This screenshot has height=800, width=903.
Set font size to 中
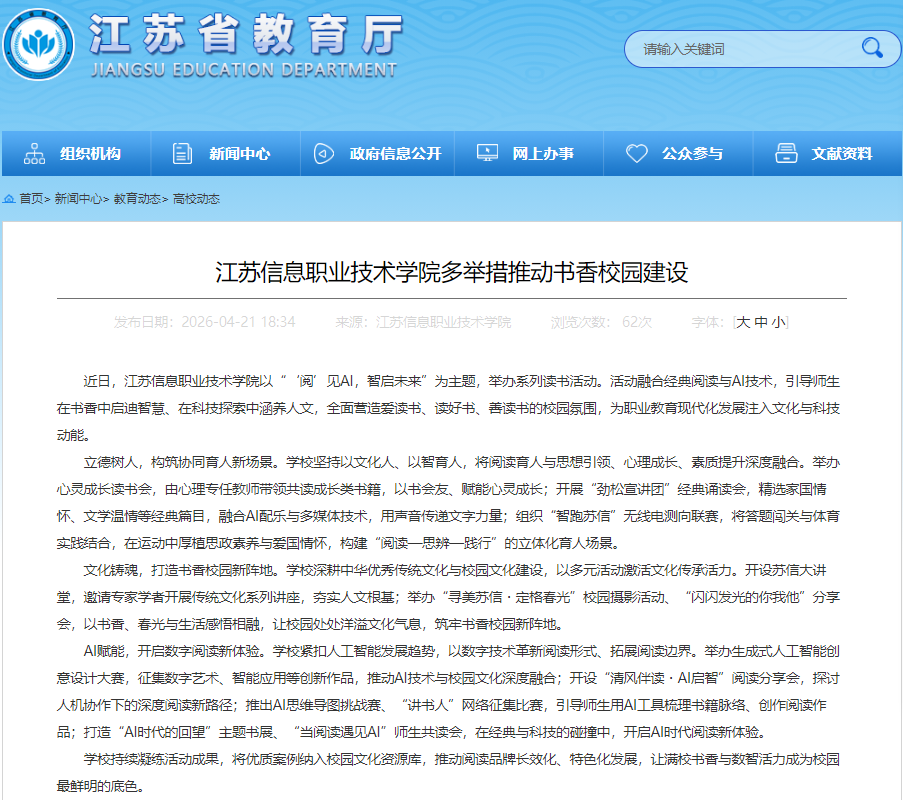point(761,322)
